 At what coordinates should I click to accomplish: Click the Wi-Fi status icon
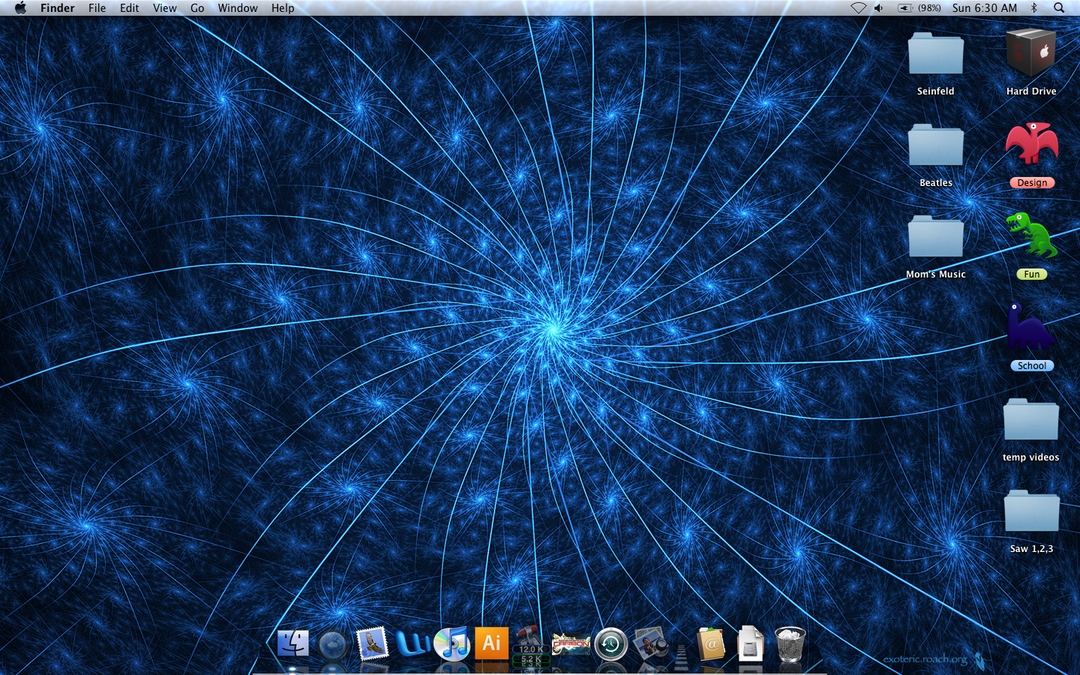858,8
